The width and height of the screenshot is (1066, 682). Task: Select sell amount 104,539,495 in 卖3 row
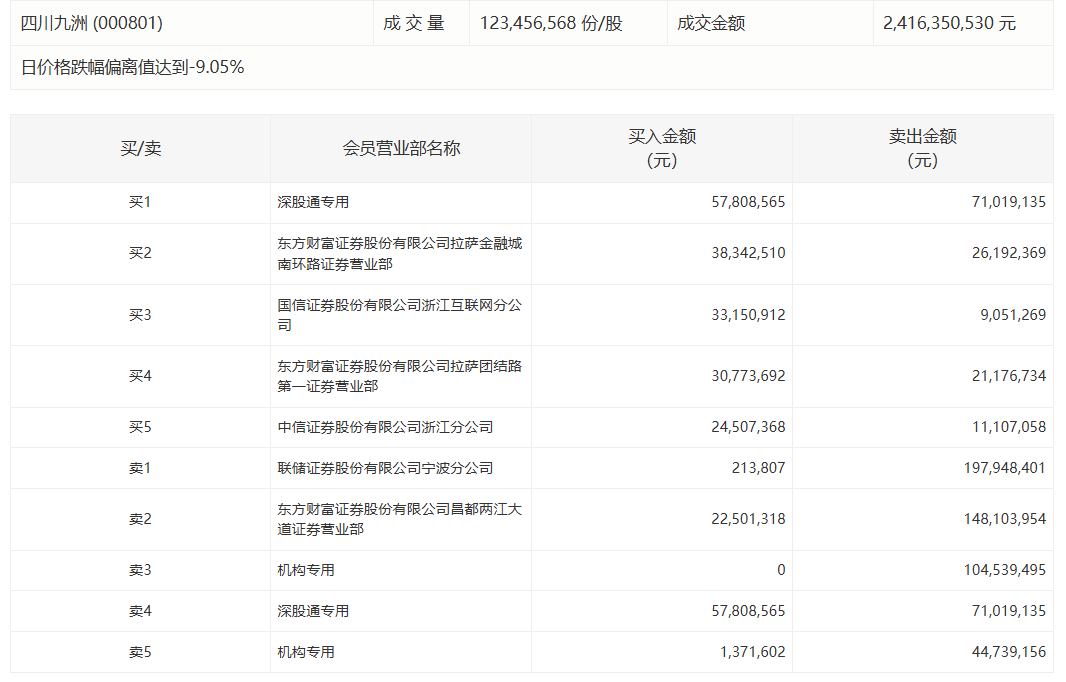point(996,570)
